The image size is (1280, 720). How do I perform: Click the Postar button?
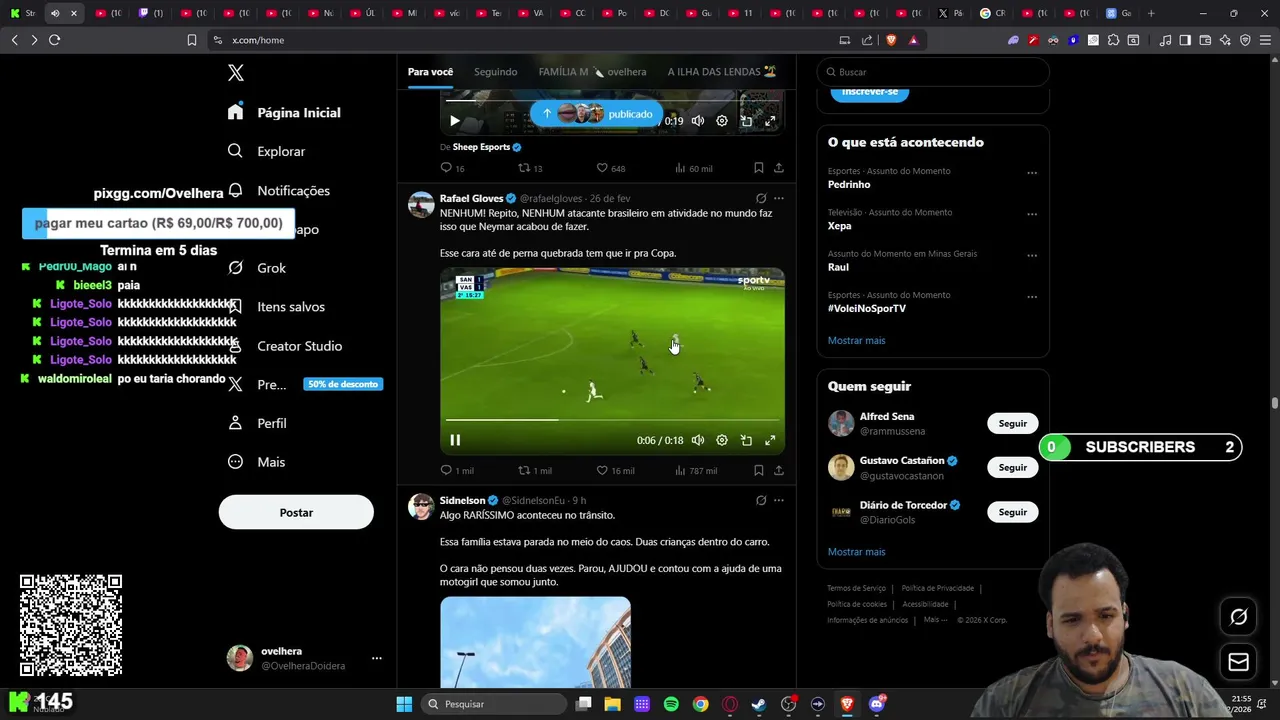pos(296,512)
